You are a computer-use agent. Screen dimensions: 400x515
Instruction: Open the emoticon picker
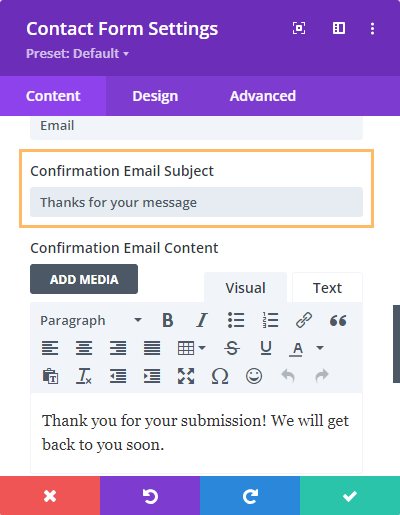point(254,376)
